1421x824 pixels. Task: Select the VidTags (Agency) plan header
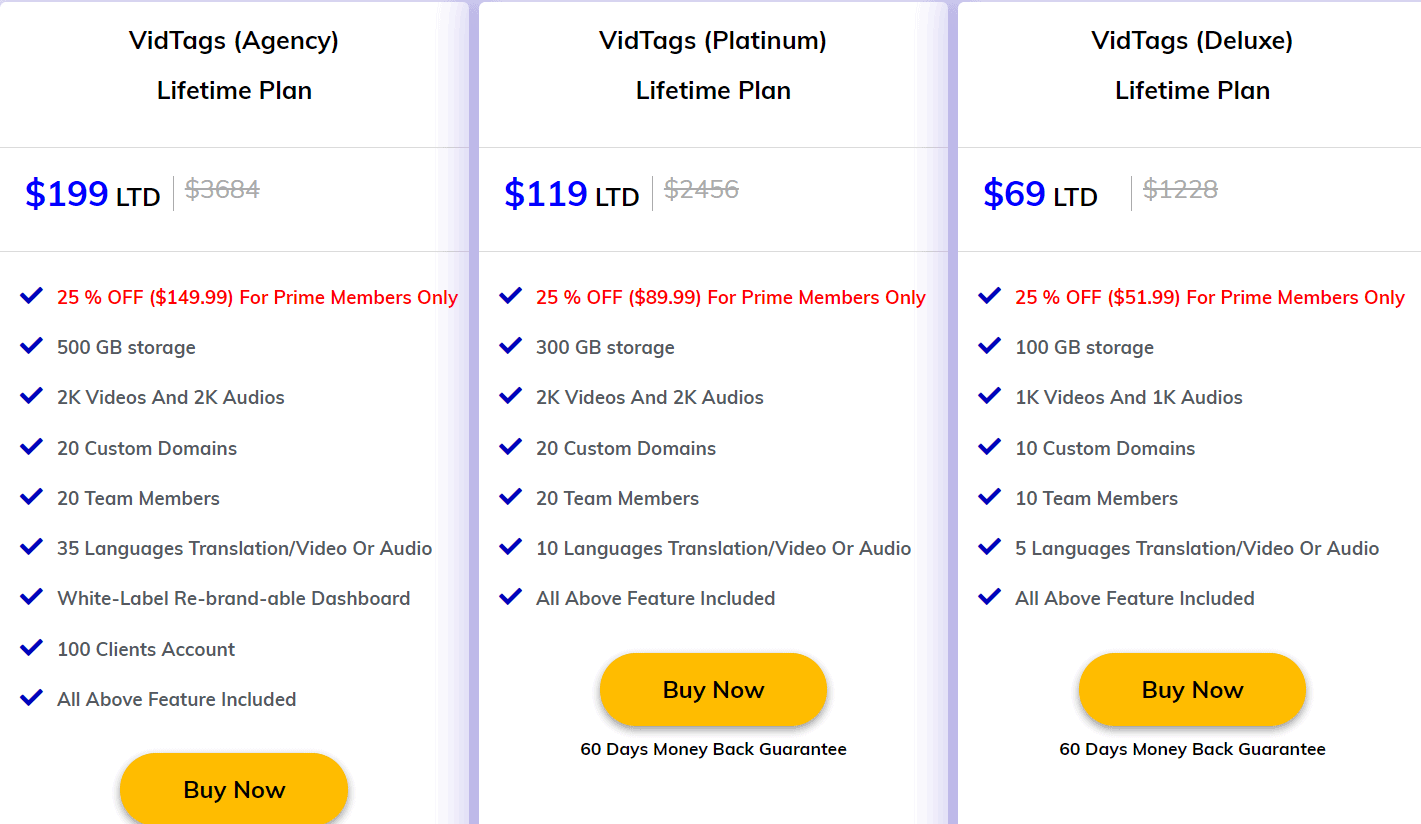(233, 41)
